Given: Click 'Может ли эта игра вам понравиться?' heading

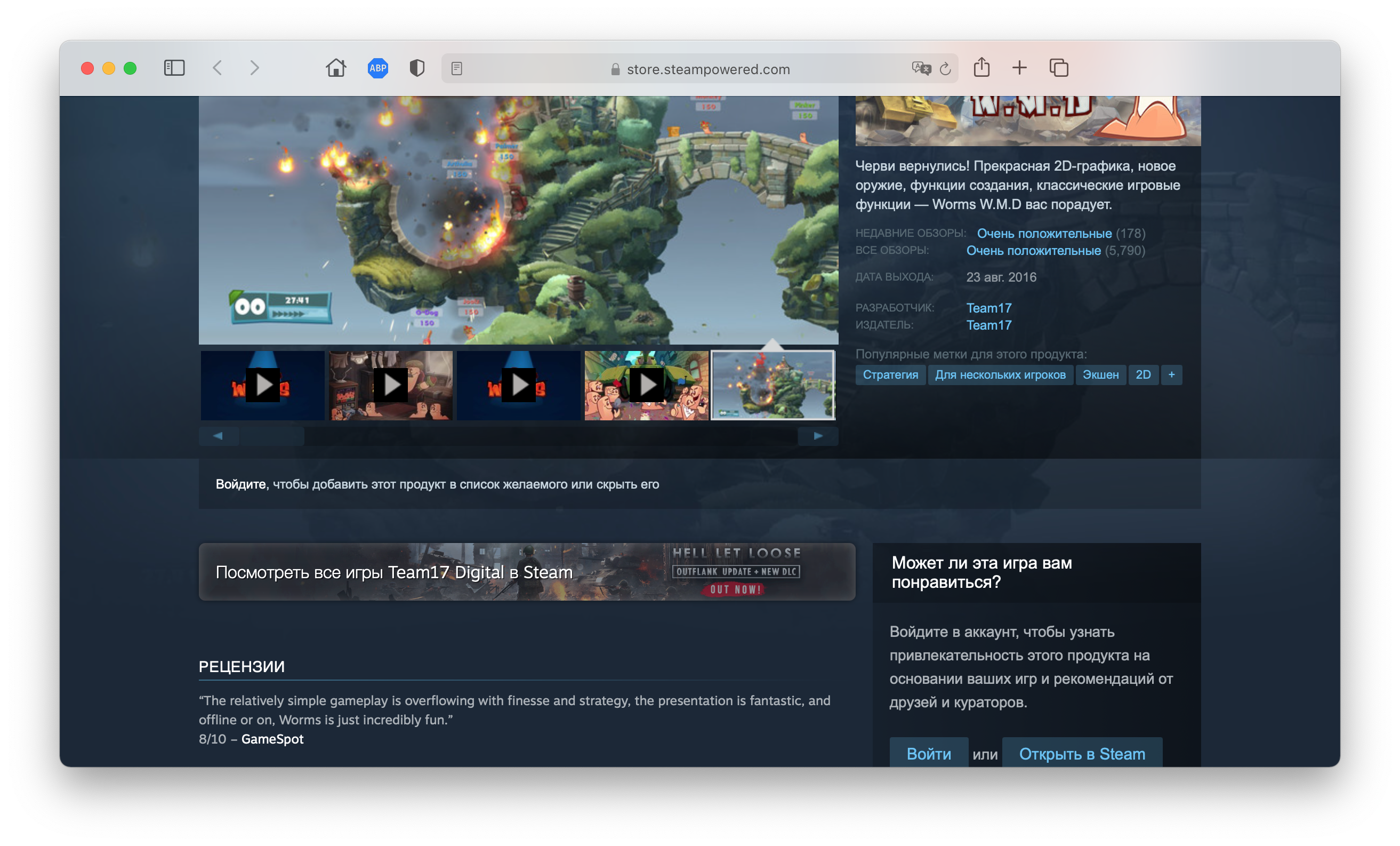Looking at the screenshot, I should (982, 572).
